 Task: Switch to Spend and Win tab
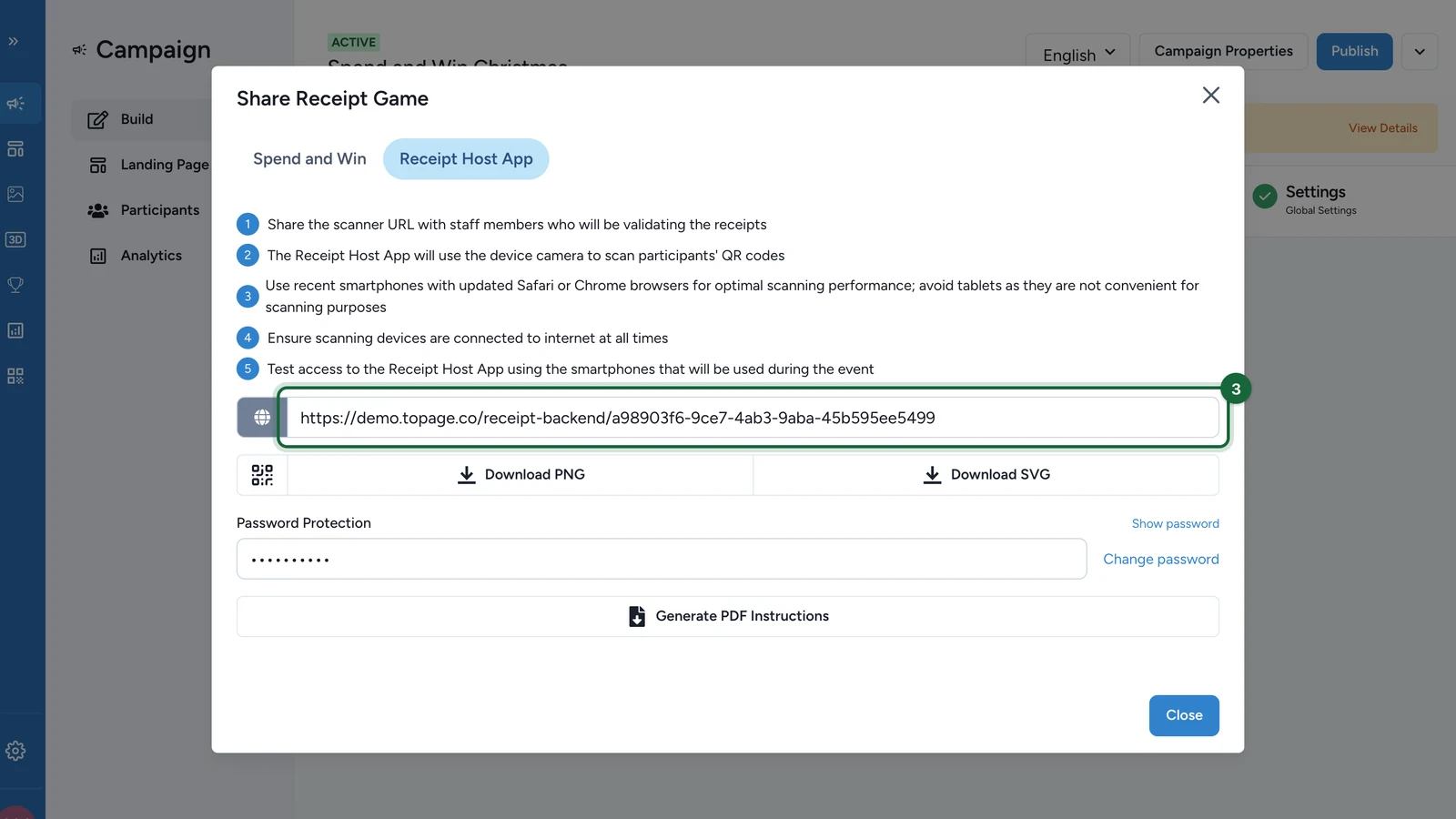[309, 159]
